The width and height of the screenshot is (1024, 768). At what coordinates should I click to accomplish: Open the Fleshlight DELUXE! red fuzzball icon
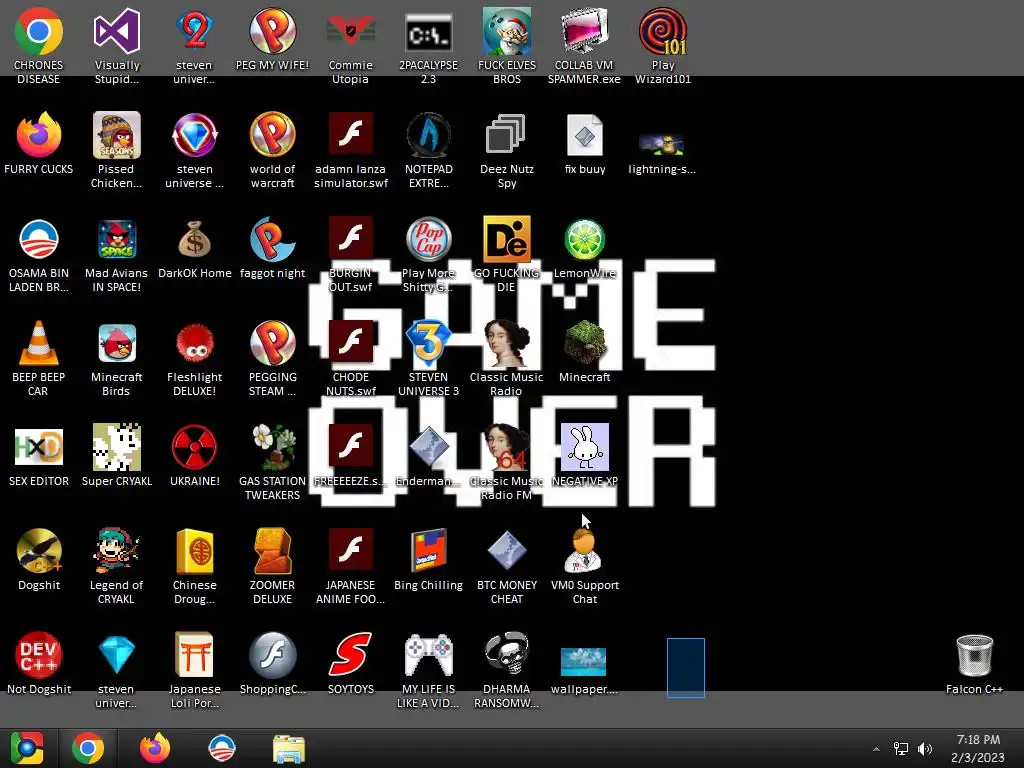click(x=195, y=343)
